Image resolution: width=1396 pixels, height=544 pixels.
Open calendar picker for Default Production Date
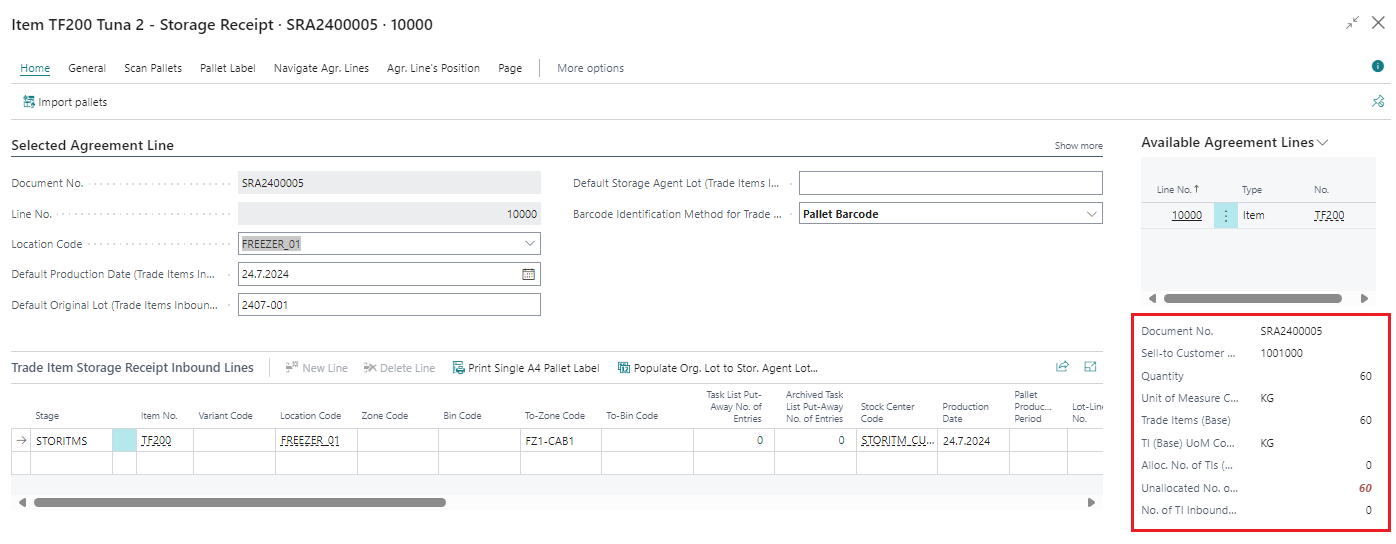click(x=528, y=274)
